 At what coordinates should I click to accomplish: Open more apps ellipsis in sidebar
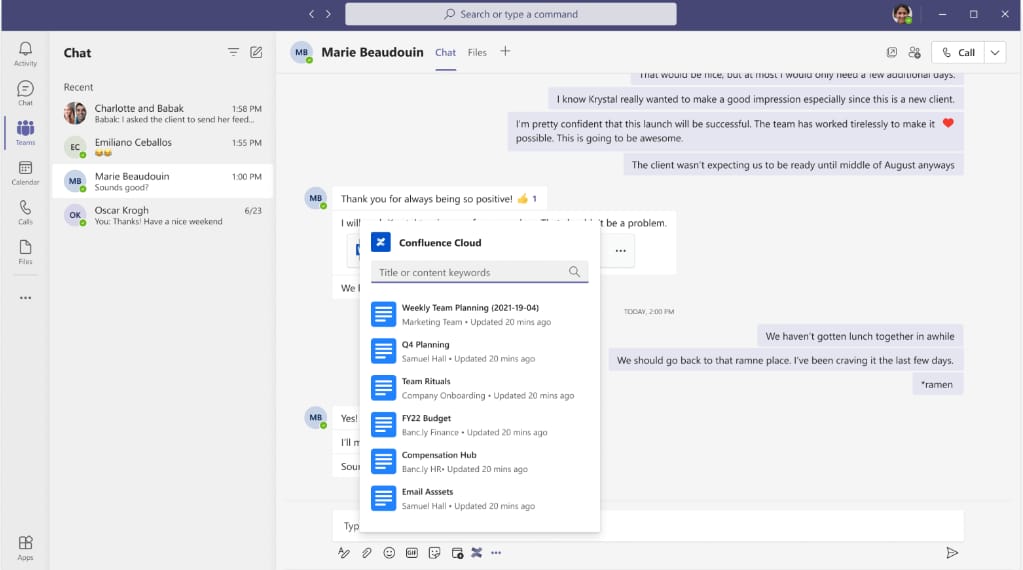coord(25,297)
